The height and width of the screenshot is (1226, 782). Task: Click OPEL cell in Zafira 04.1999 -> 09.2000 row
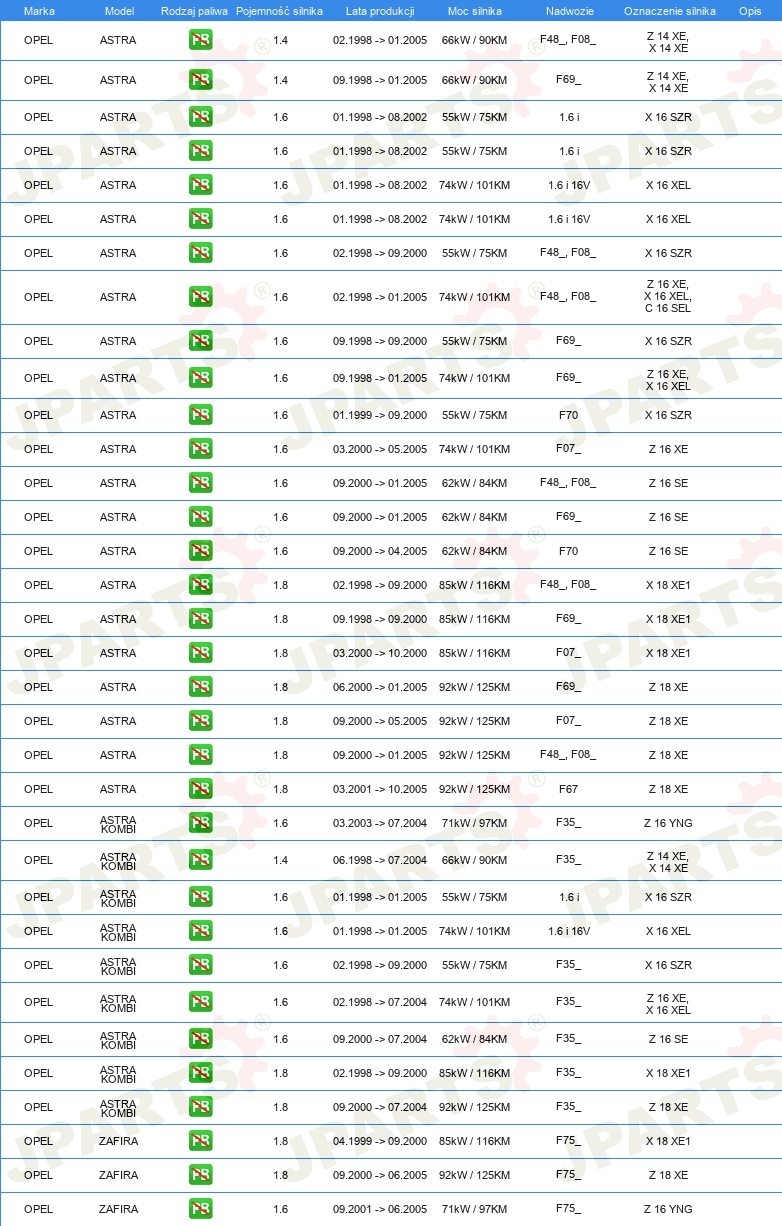click(38, 1141)
